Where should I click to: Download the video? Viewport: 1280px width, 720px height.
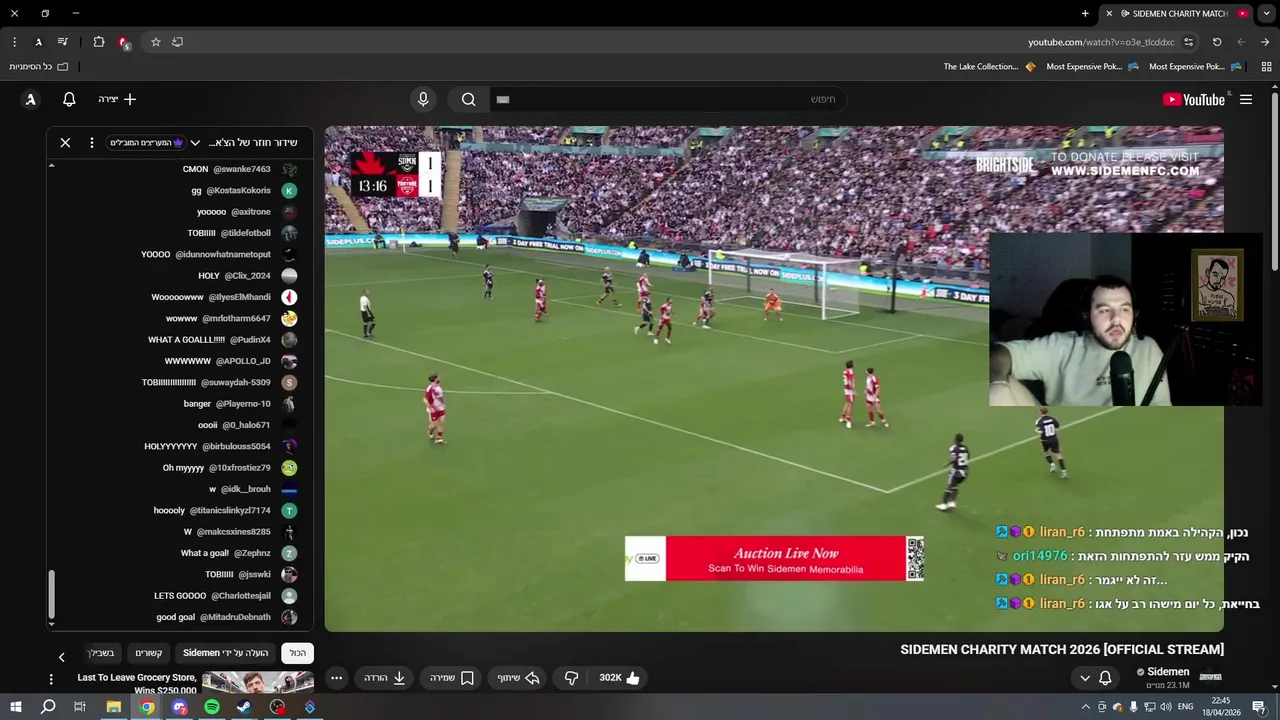tap(385, 678)
